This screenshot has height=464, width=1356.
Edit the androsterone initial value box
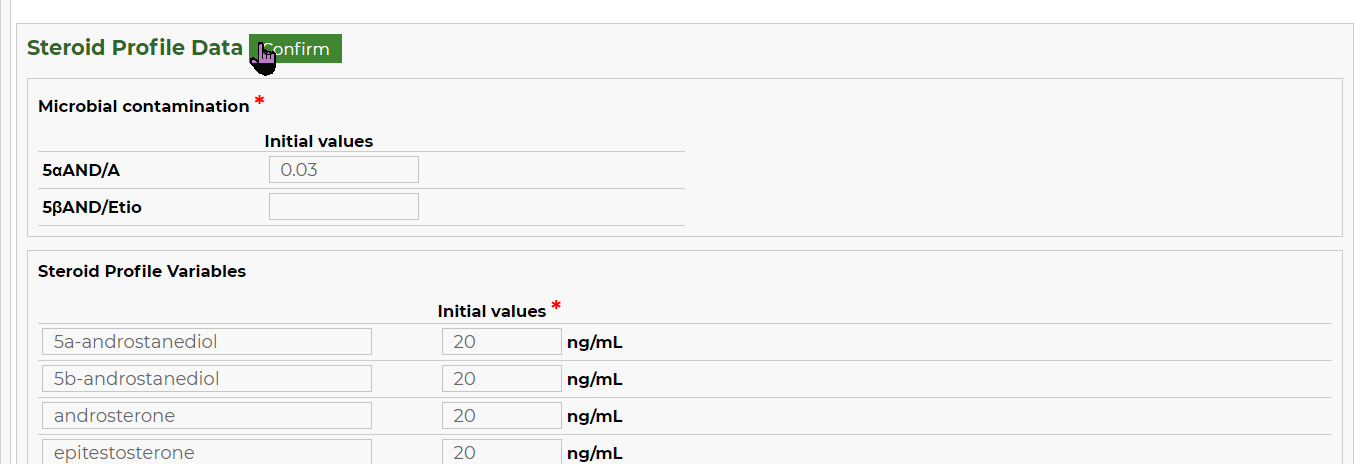[502, 416]
